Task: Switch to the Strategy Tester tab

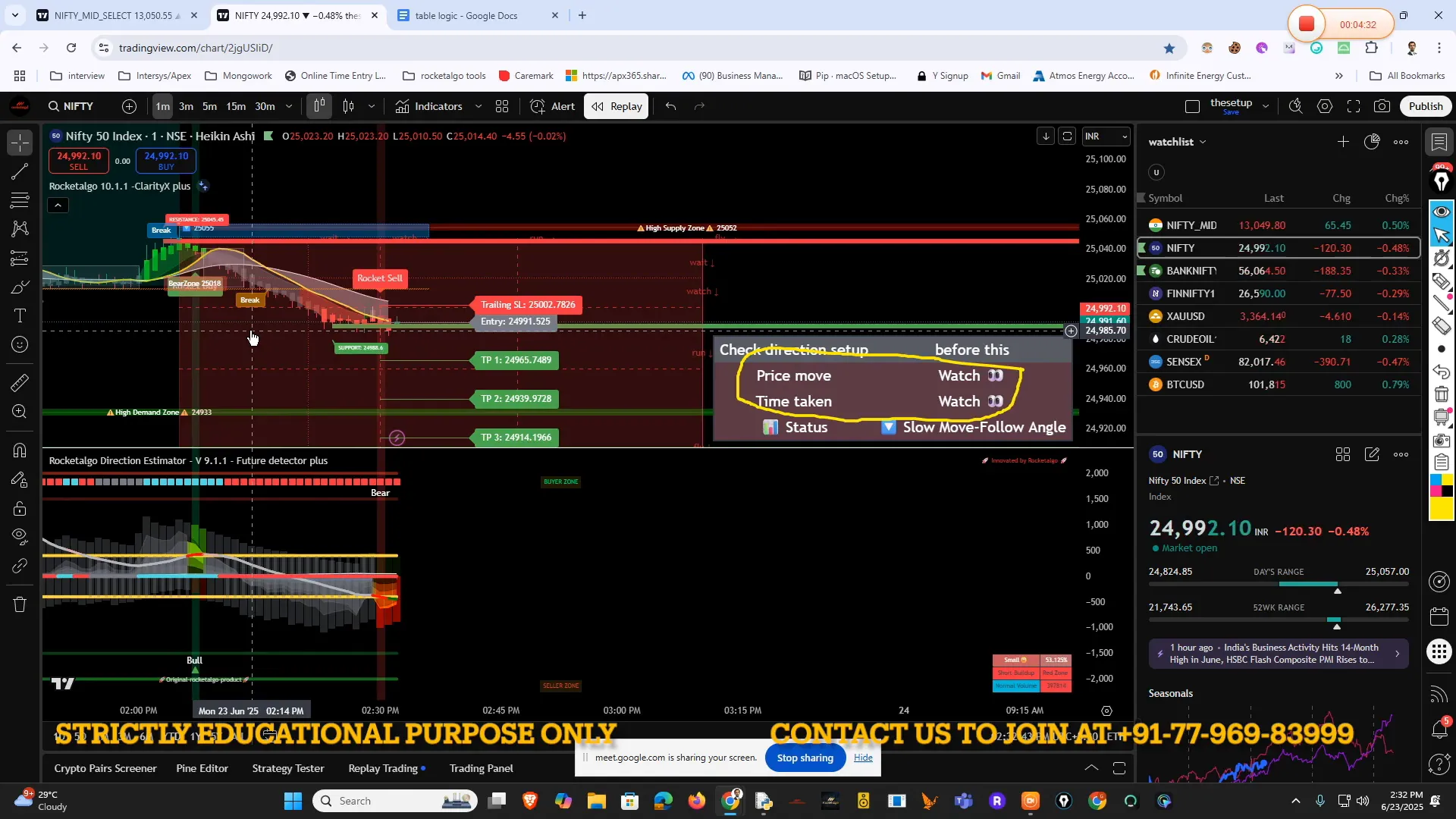Action: coord(288,768)
